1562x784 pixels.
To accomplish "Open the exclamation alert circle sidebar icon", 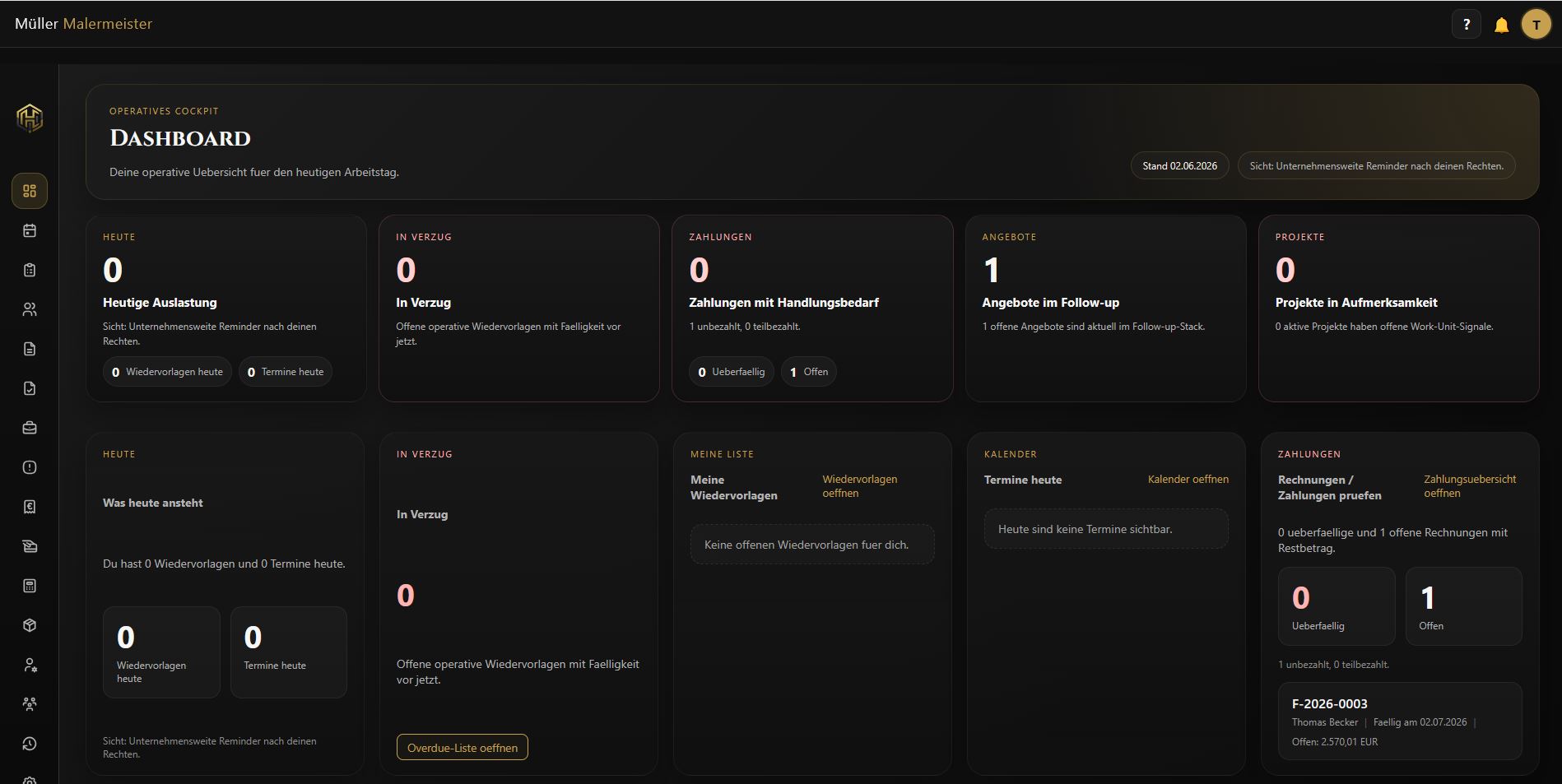I will click(x=30, y=467).
